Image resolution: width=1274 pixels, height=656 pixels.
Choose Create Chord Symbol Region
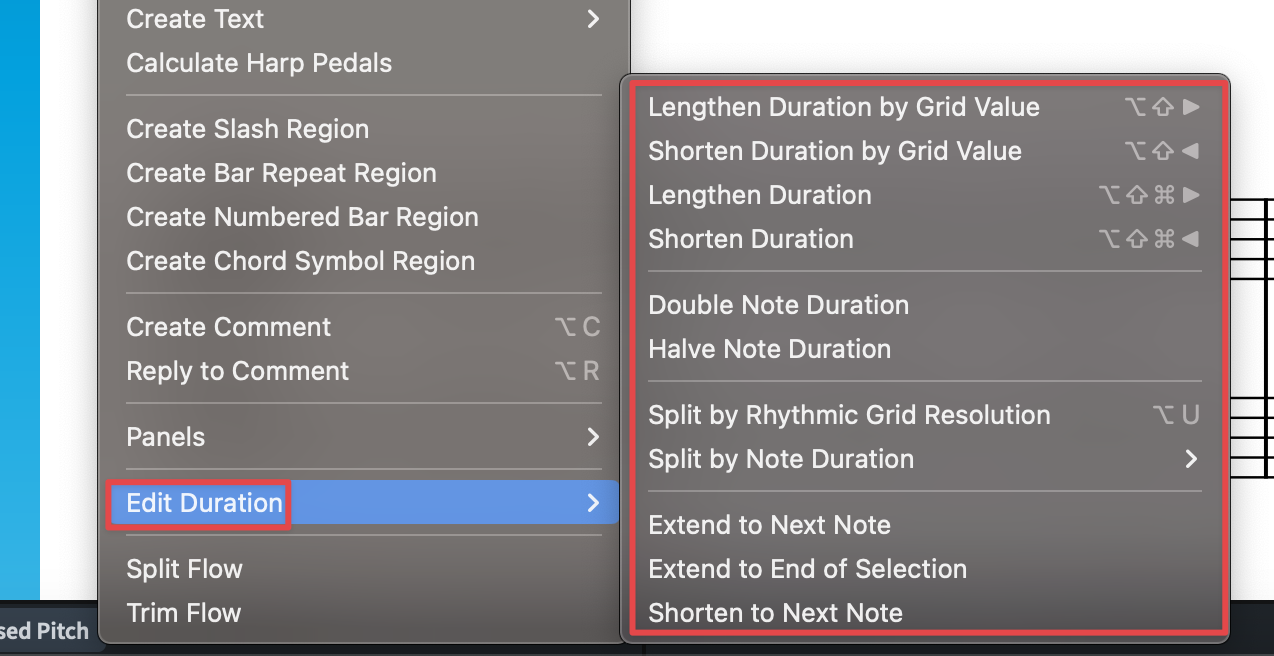pyautogui.click(x=300, y=261)
